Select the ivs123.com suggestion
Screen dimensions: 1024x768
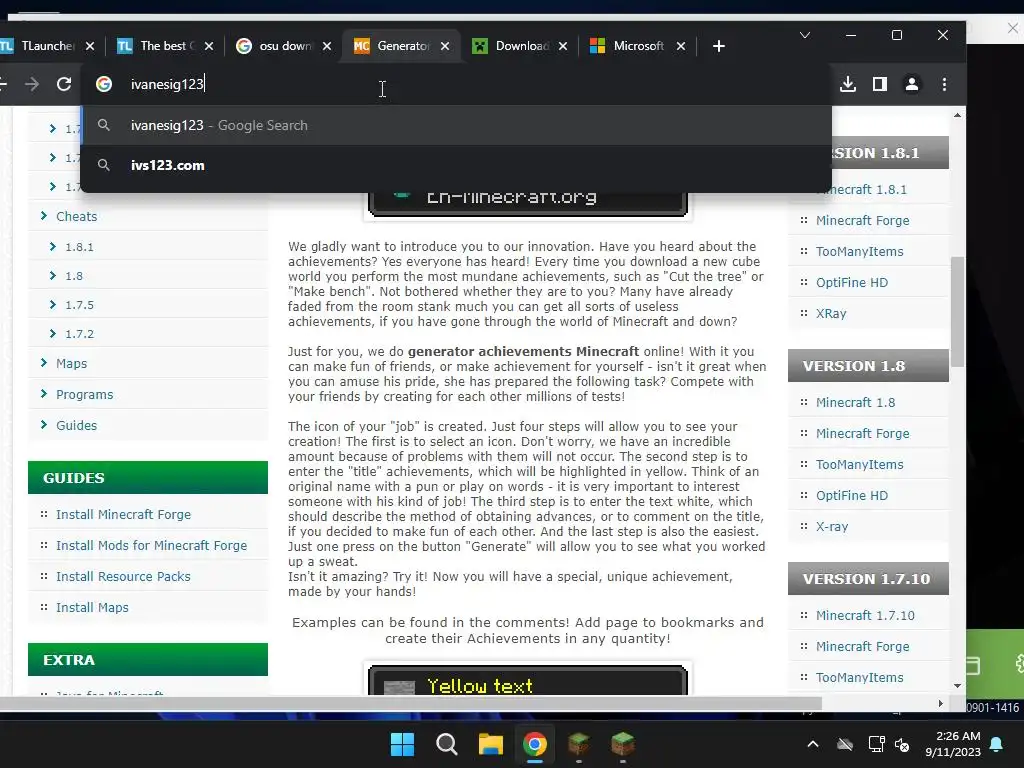point(456,165)
